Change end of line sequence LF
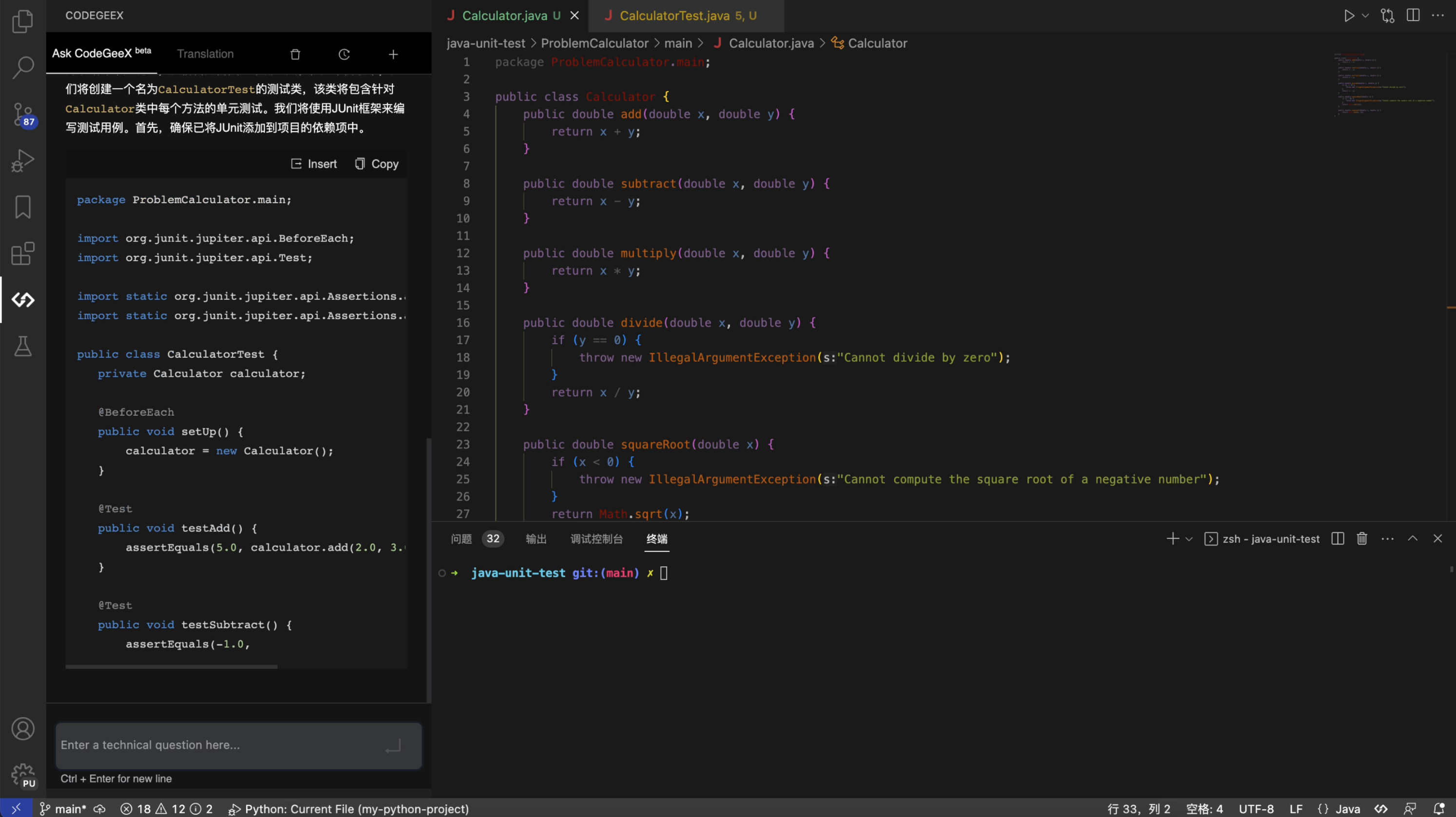1456x817 pixels. (x=1296, y=809)
